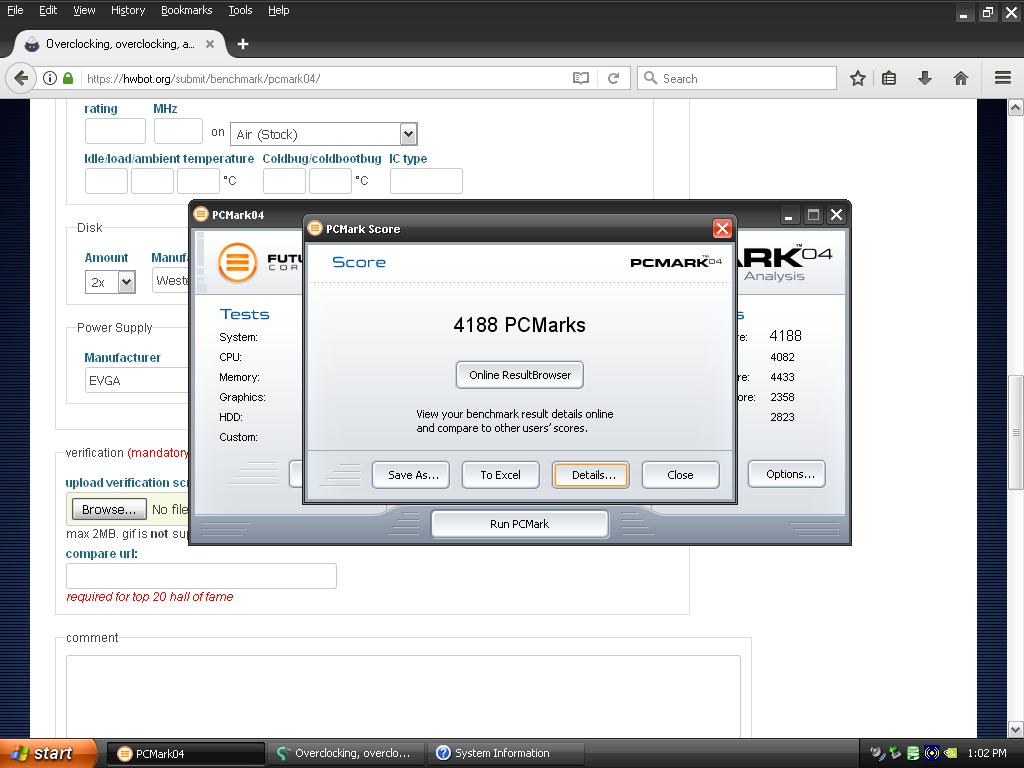Image resolution: width=1024 pixels, height=768 pixels.
Task: Open System Information taskbar item
Action: (x=505, y=754)
